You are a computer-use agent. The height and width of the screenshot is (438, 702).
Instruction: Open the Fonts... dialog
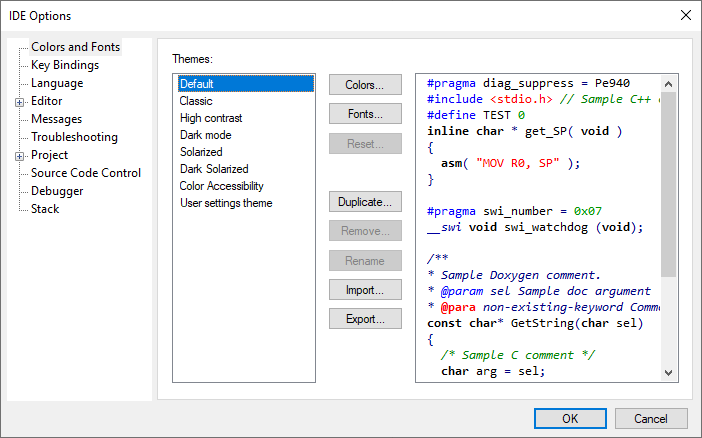click(365, 114)
